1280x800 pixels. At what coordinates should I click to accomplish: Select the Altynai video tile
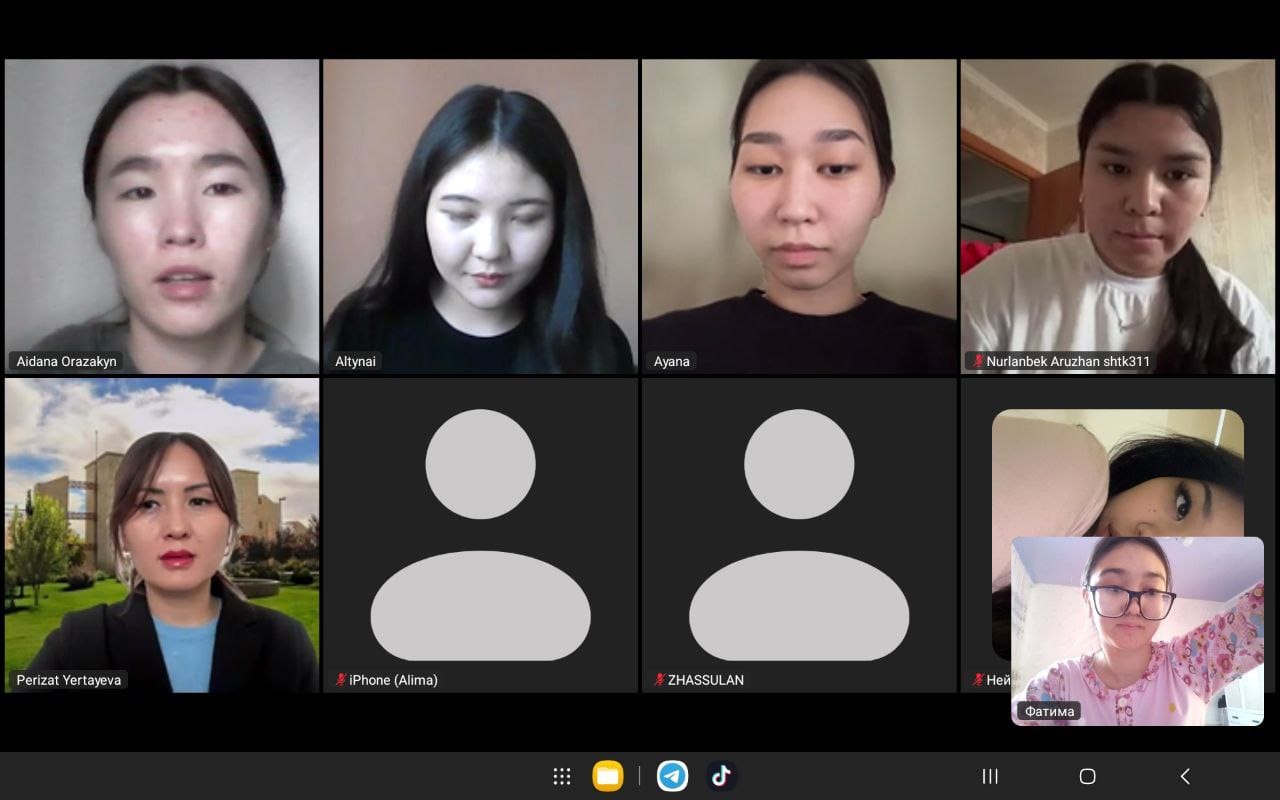coord(480,215)
